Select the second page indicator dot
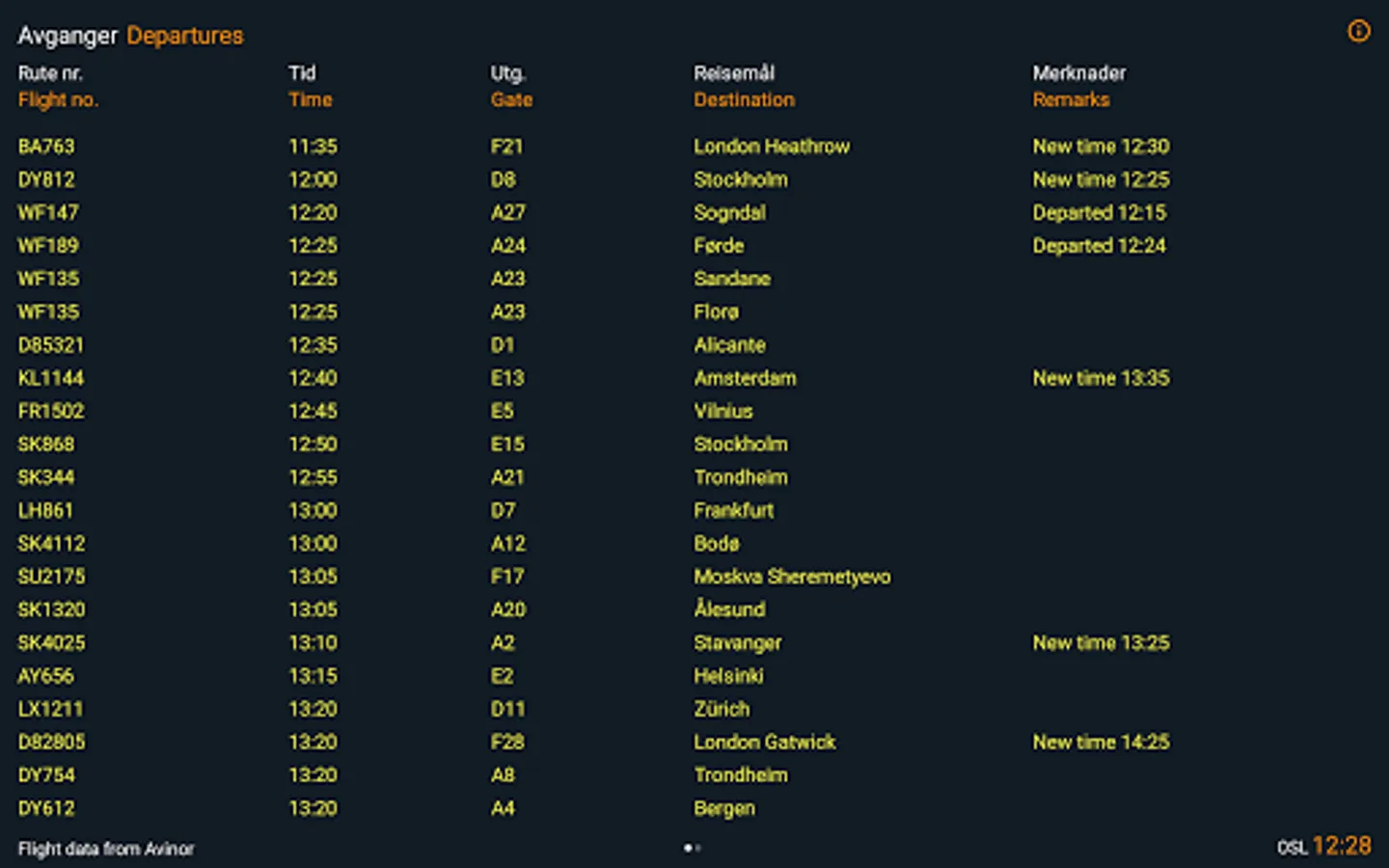 tap(698, 849)
